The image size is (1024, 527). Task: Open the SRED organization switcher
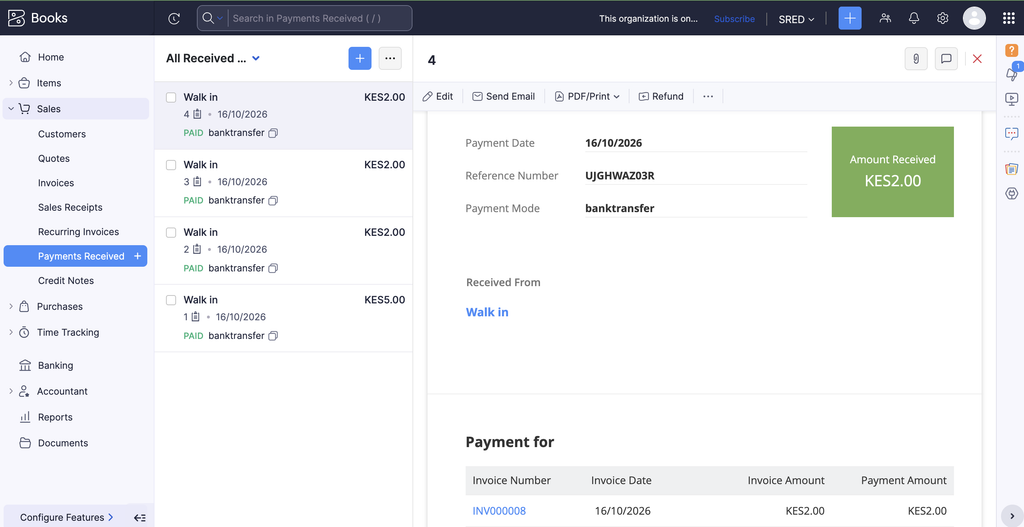pyautogui.click(x=797, y=19)
